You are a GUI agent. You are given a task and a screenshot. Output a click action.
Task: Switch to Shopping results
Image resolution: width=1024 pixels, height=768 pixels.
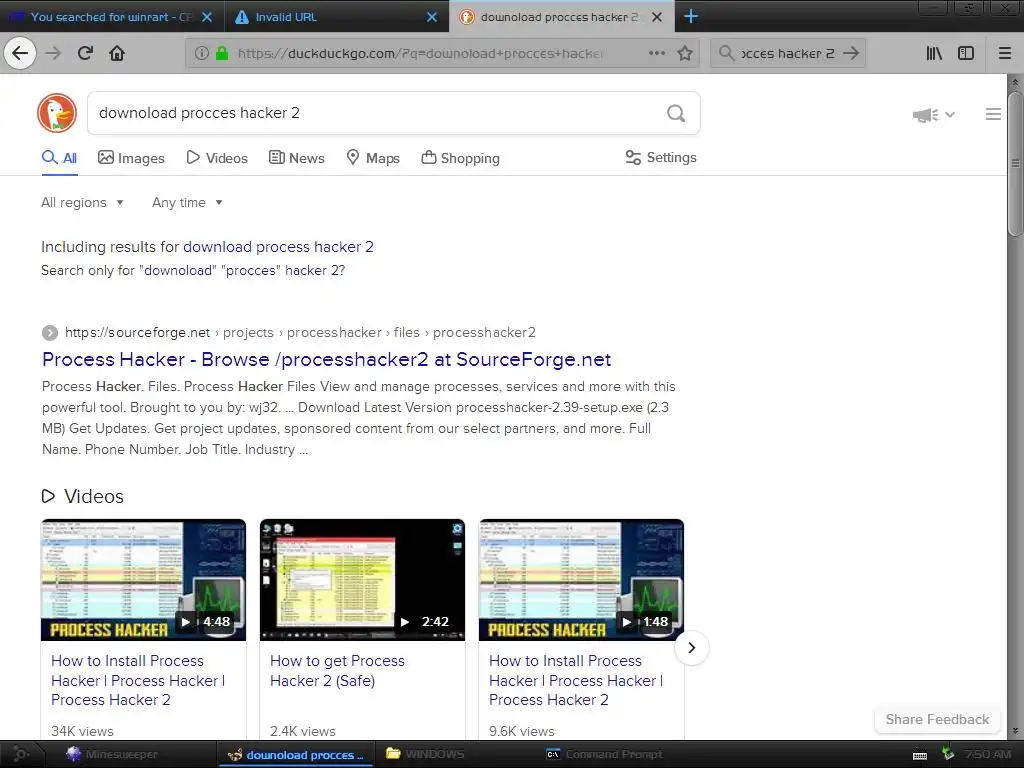point(460,158)
